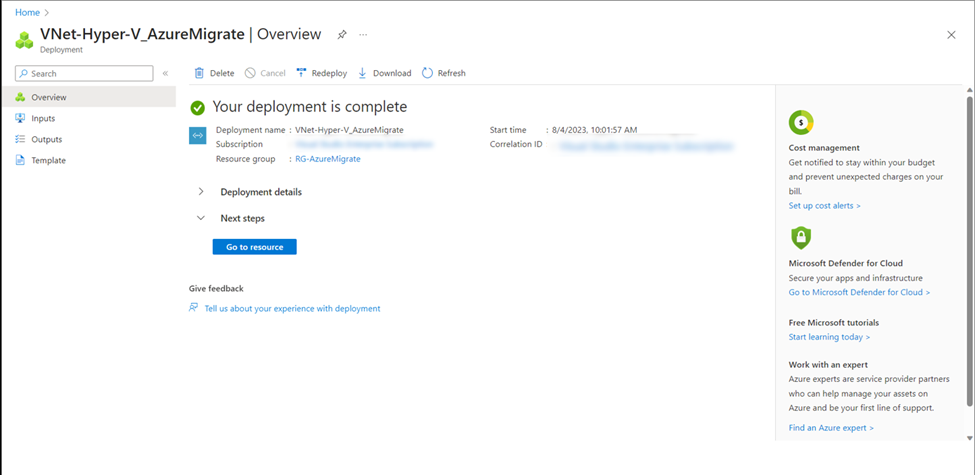Image resolution: width=975 pixels, height=475 pixels.
Task: Click the Refresh toolbar label
Action: click(451, 73)
